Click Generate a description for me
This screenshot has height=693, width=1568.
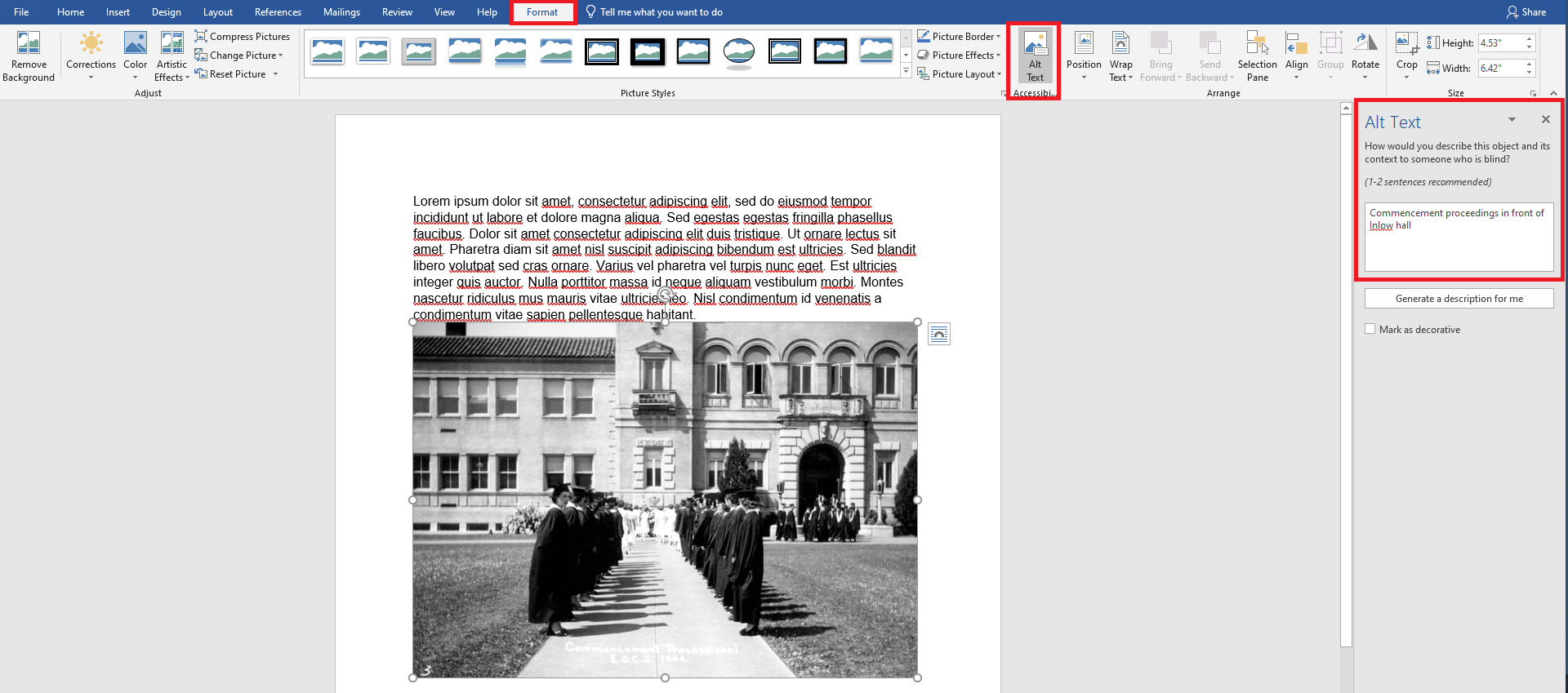tap(1459, 299)
